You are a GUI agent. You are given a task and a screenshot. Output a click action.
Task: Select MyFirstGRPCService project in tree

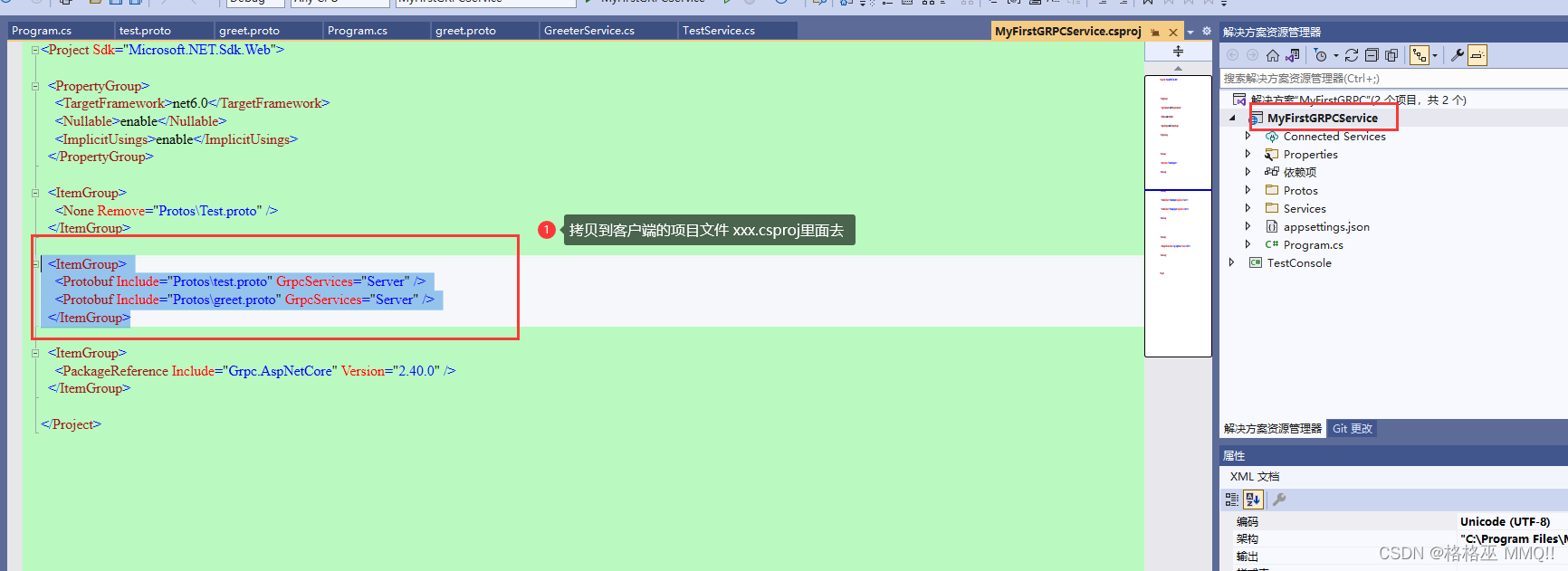[1322, 119]
